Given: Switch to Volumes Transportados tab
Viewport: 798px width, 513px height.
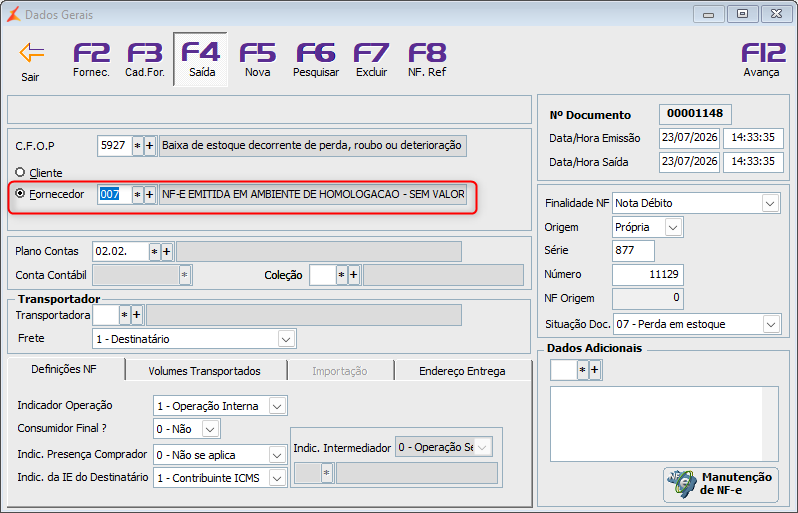Looking at the screenshot, I should [x=205, y=371].
